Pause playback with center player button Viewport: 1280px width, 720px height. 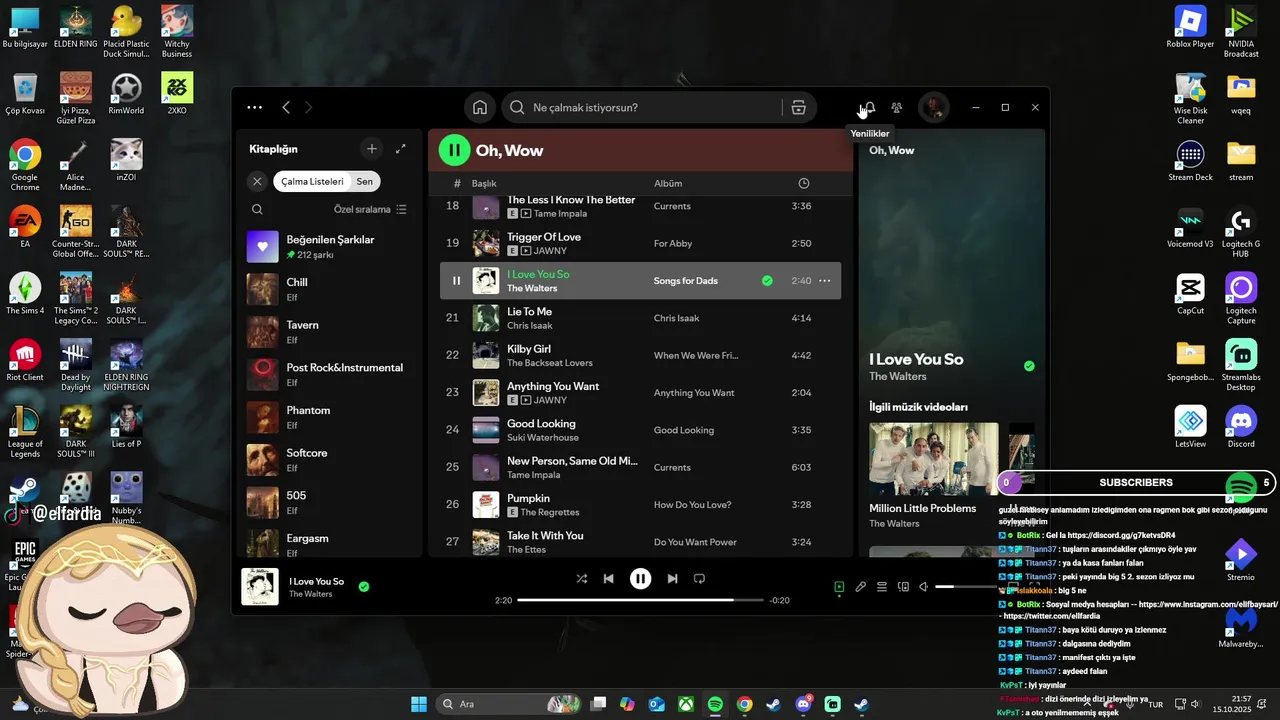pyautogui.click(x=640, y=579)
